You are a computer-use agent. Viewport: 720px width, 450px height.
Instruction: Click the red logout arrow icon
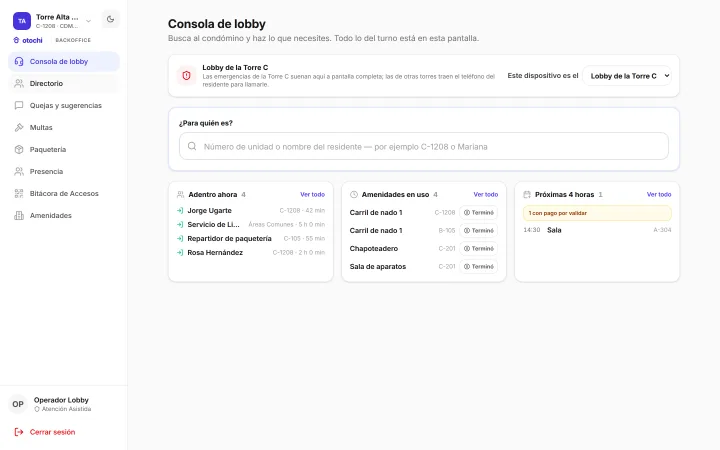19,432
